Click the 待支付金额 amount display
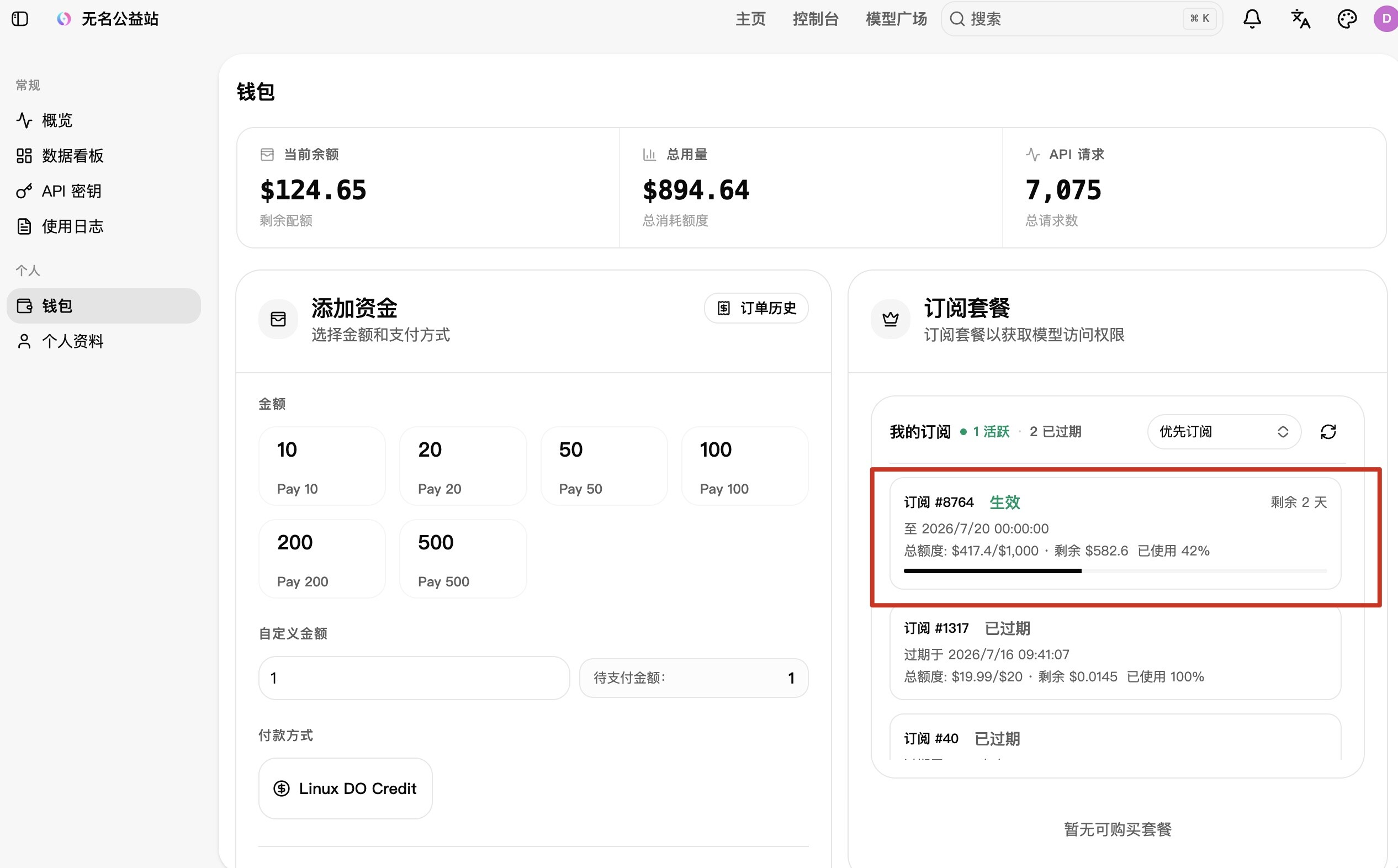Screen dimensions: 1398x868 pyautogui.click(x=694, y=678)
